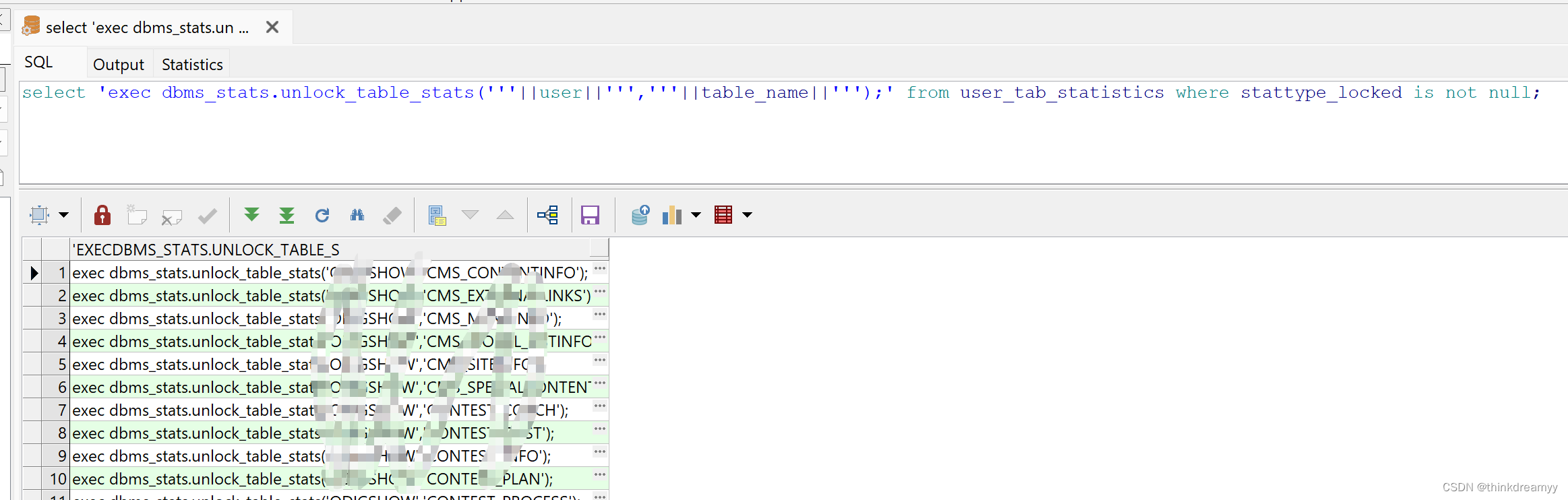Click the binoculars find icon

(x=357, y=215)
